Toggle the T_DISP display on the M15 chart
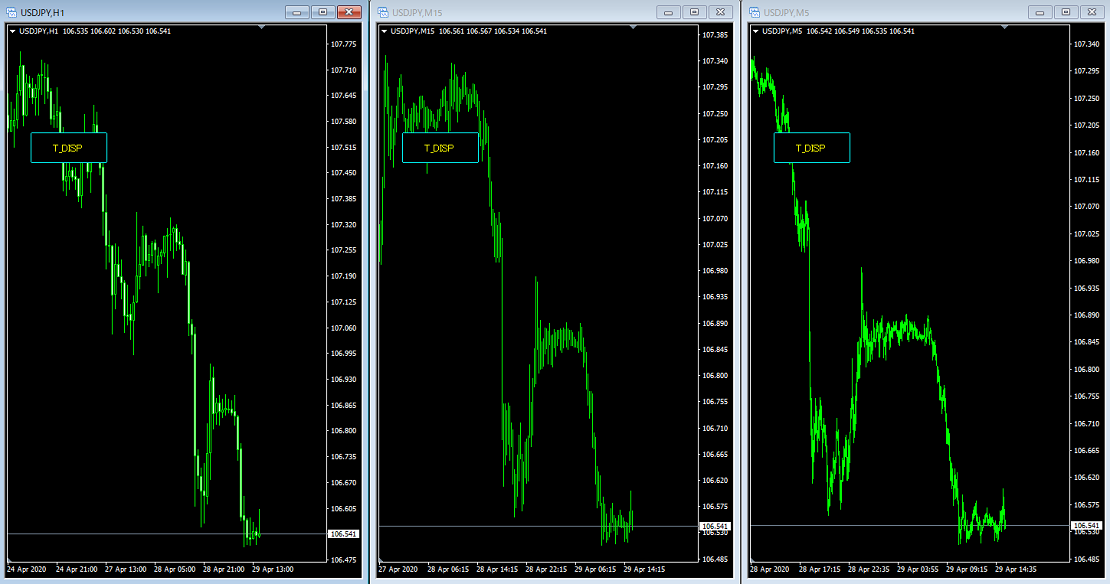 pyautogui.click(x=440, y=147)
